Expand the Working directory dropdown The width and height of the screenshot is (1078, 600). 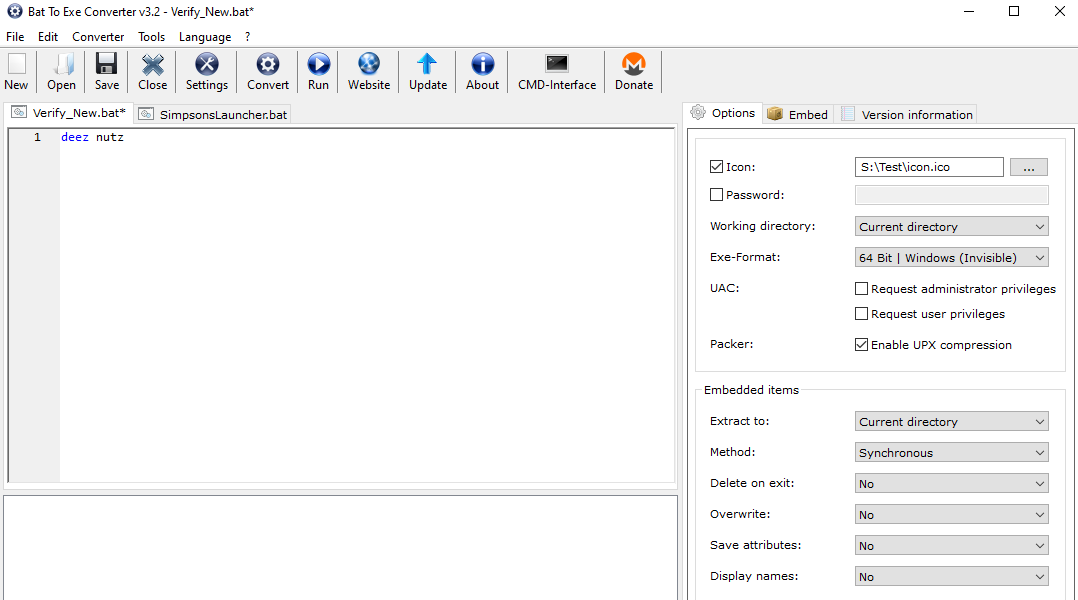[x=952, y=227]
